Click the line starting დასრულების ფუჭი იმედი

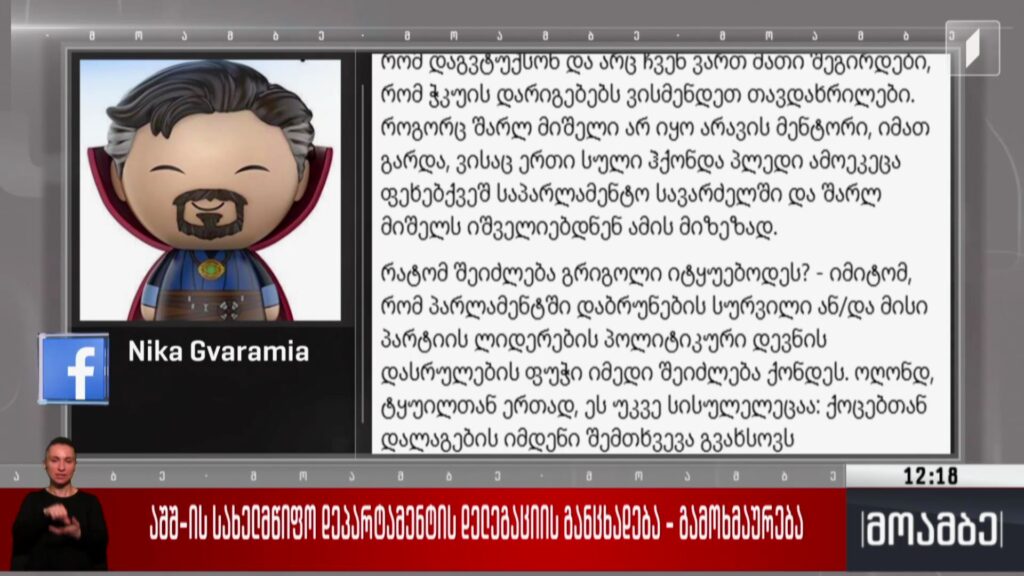[657, 373]
